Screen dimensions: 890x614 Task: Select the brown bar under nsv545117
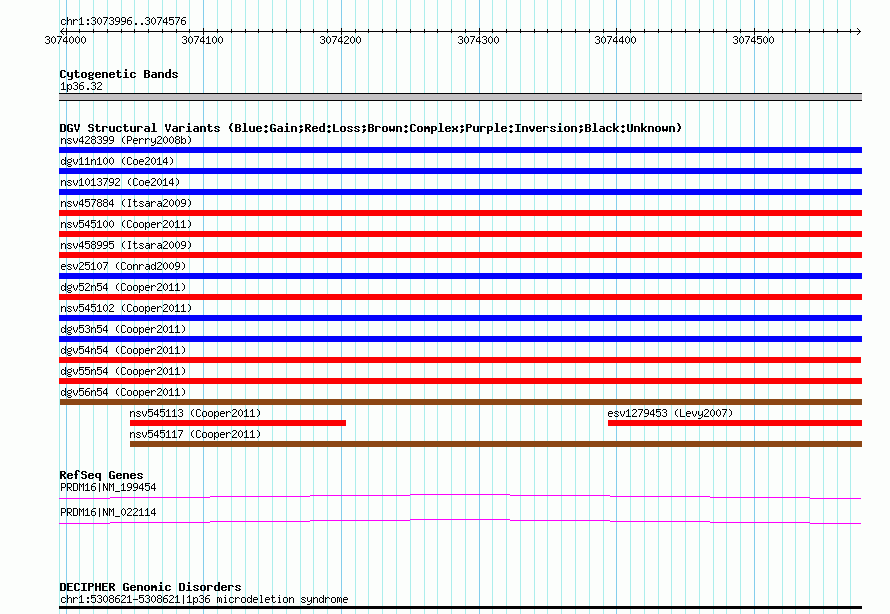click(x=496, y=444)
